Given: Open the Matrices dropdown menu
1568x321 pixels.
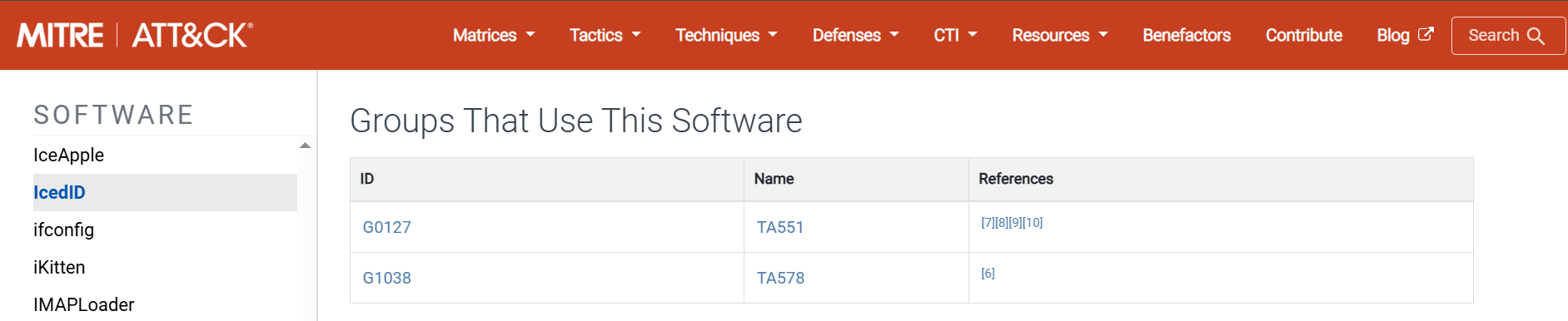Looking at the screenshot, I should pyautogui.click(x=494, y=35).
